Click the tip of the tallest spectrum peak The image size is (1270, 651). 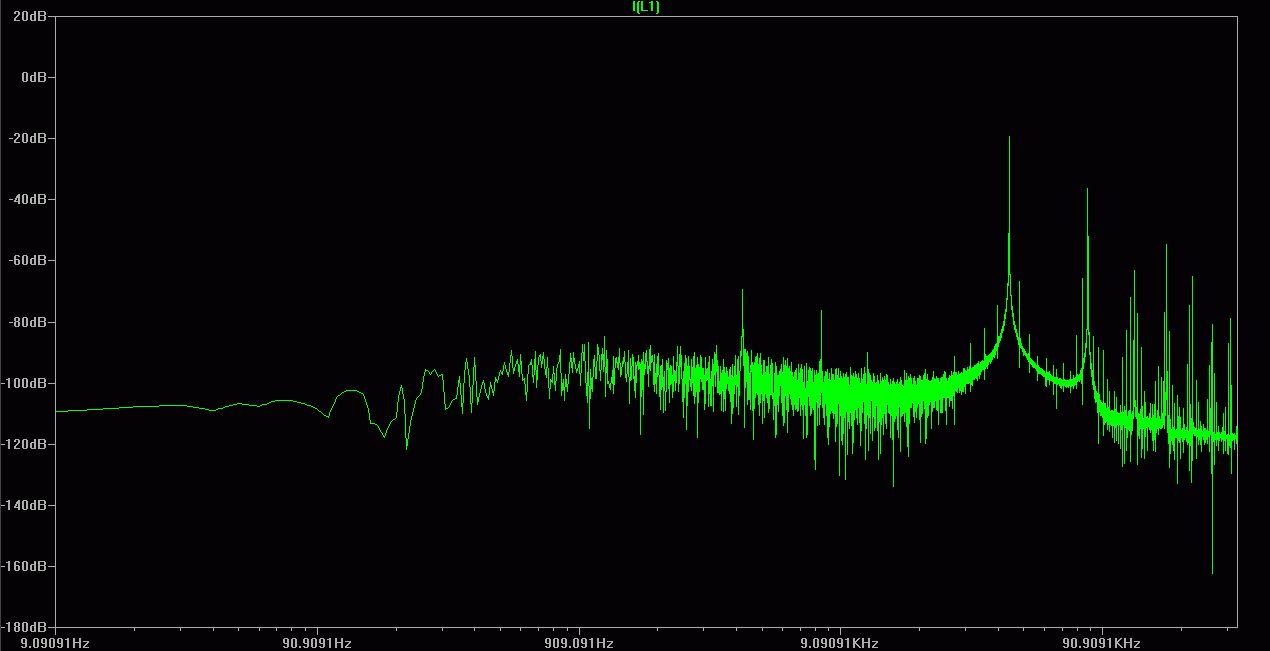(1009, 137)
